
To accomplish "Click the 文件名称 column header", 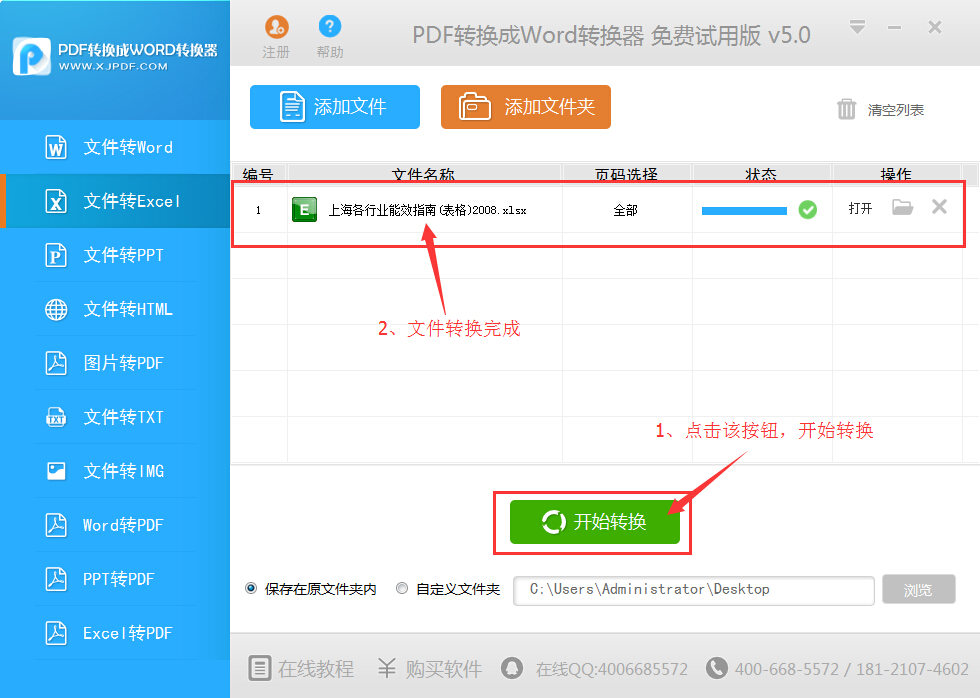I will click(424, 174).
